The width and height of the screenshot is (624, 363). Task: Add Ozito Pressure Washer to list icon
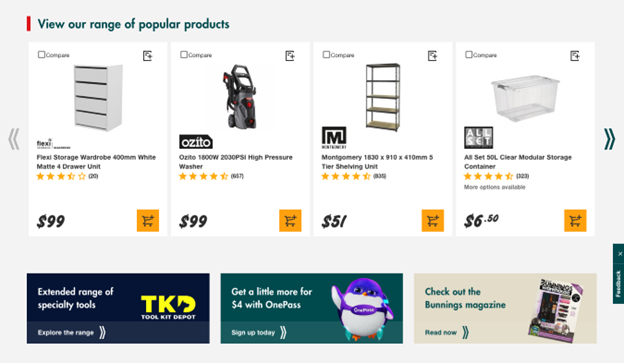290,56
